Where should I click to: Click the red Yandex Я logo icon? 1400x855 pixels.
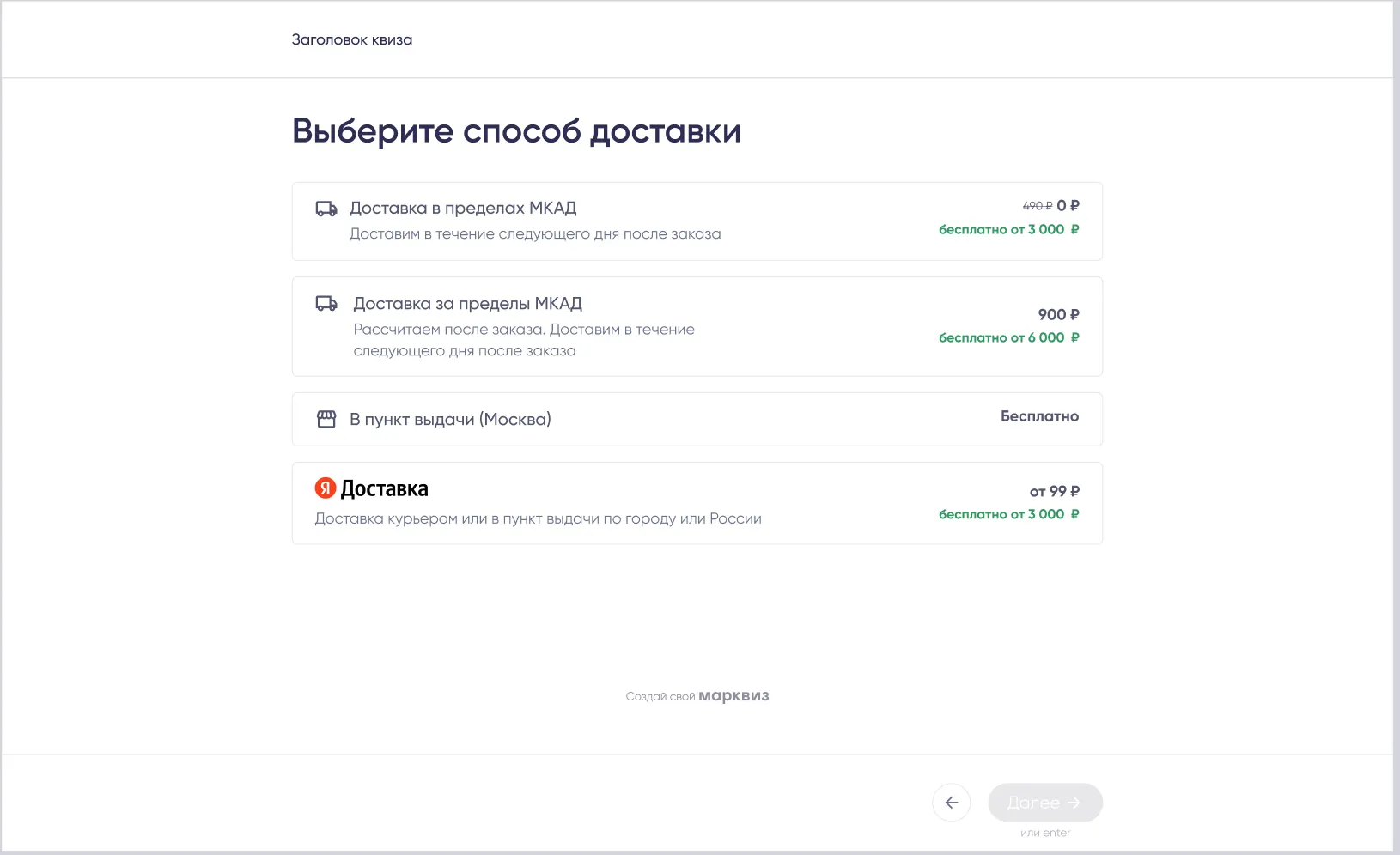(325, 488)
